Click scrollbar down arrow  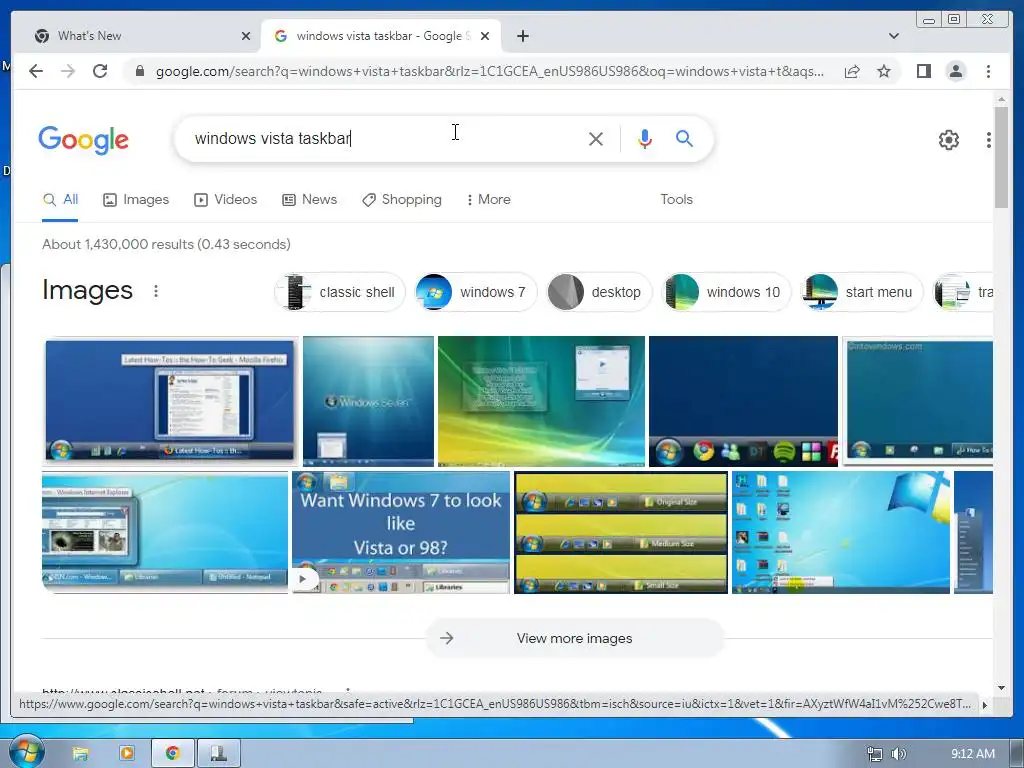click(x=1001, y=687)
